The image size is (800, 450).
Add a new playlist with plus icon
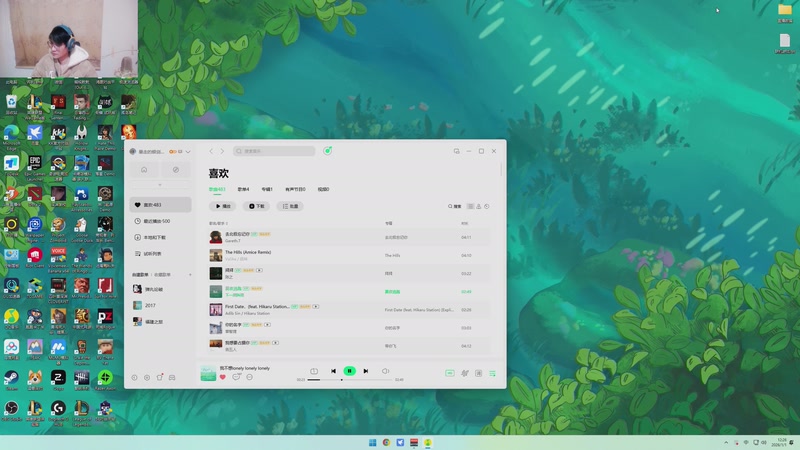click(190, 274)
